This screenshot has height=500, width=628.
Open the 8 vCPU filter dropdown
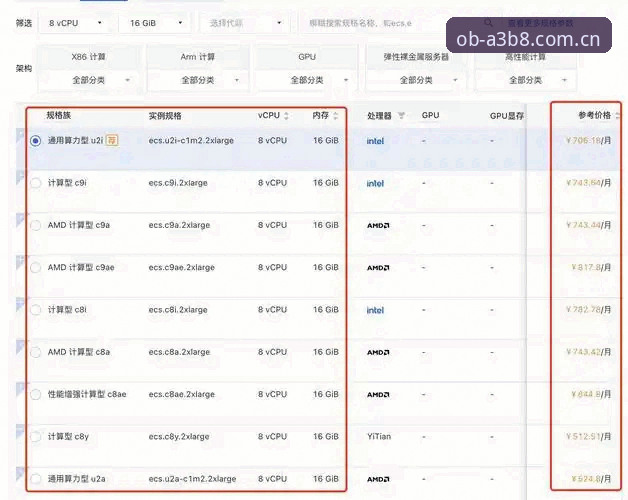[75, 23]
